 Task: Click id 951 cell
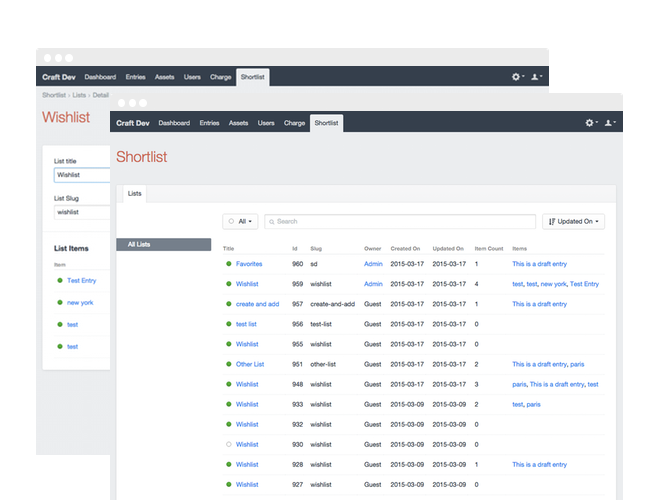coord(298,364)
